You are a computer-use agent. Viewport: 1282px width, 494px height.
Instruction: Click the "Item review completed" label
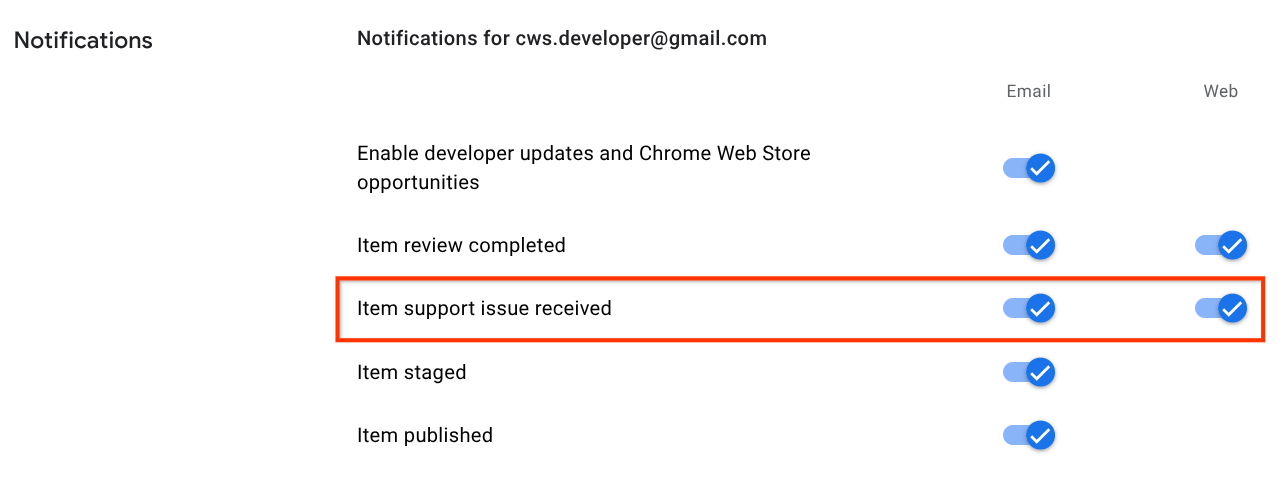click(x=461, y=245)
